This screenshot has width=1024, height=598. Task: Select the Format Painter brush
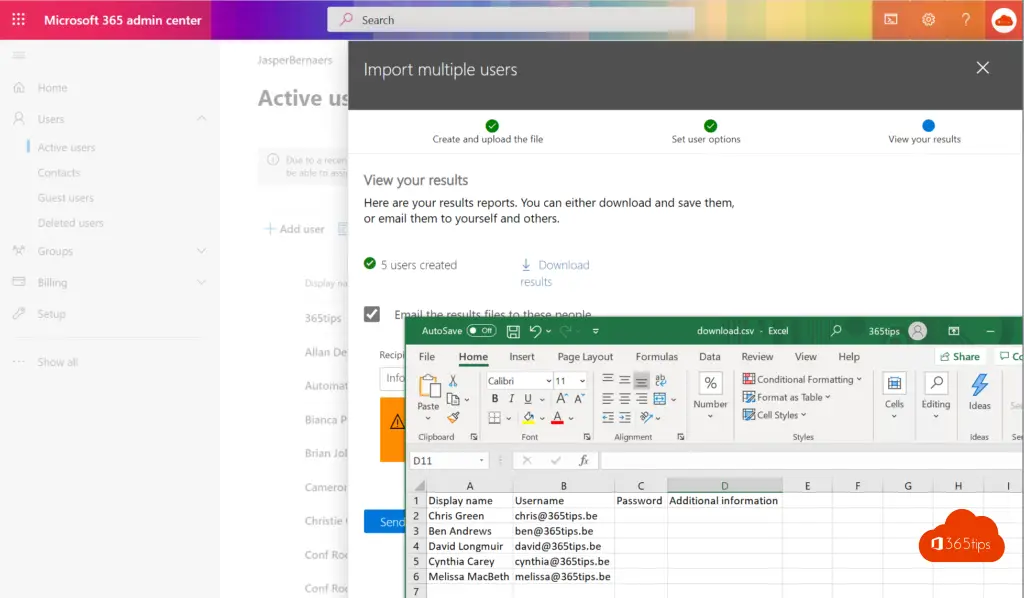[x=453, y=417]
